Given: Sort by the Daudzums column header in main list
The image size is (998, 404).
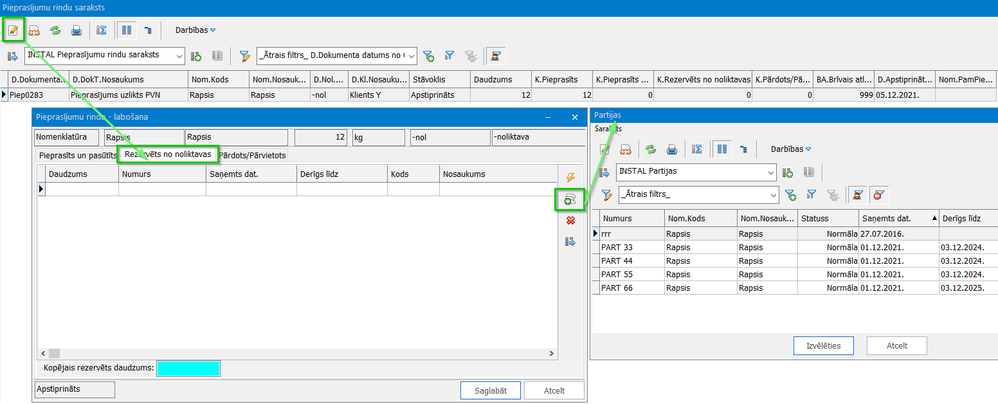Looking at the screenshot, I should (x=501, y=80).
